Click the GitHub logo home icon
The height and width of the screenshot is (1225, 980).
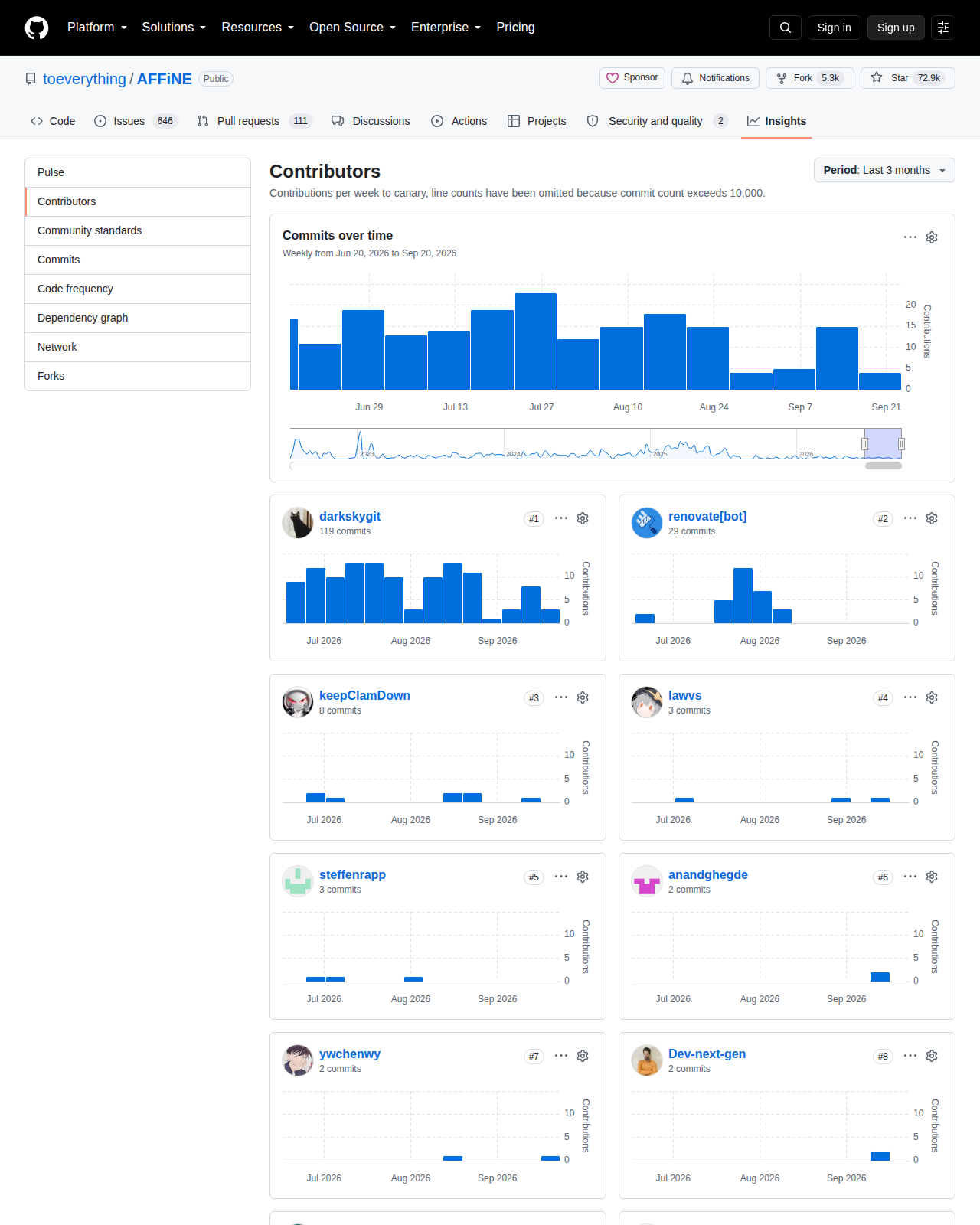[37, 28]
